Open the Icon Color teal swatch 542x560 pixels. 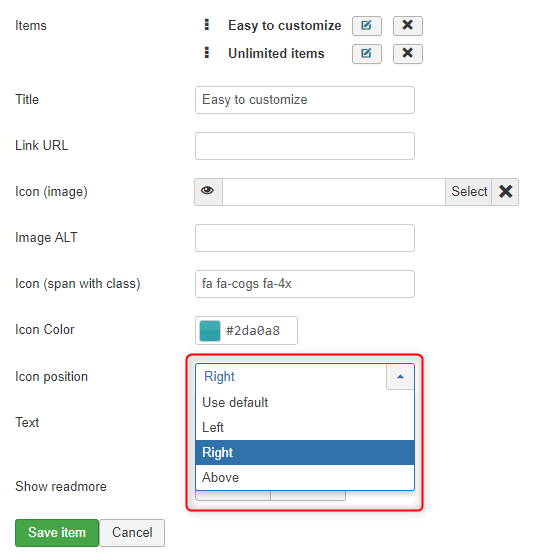[210, 331]
